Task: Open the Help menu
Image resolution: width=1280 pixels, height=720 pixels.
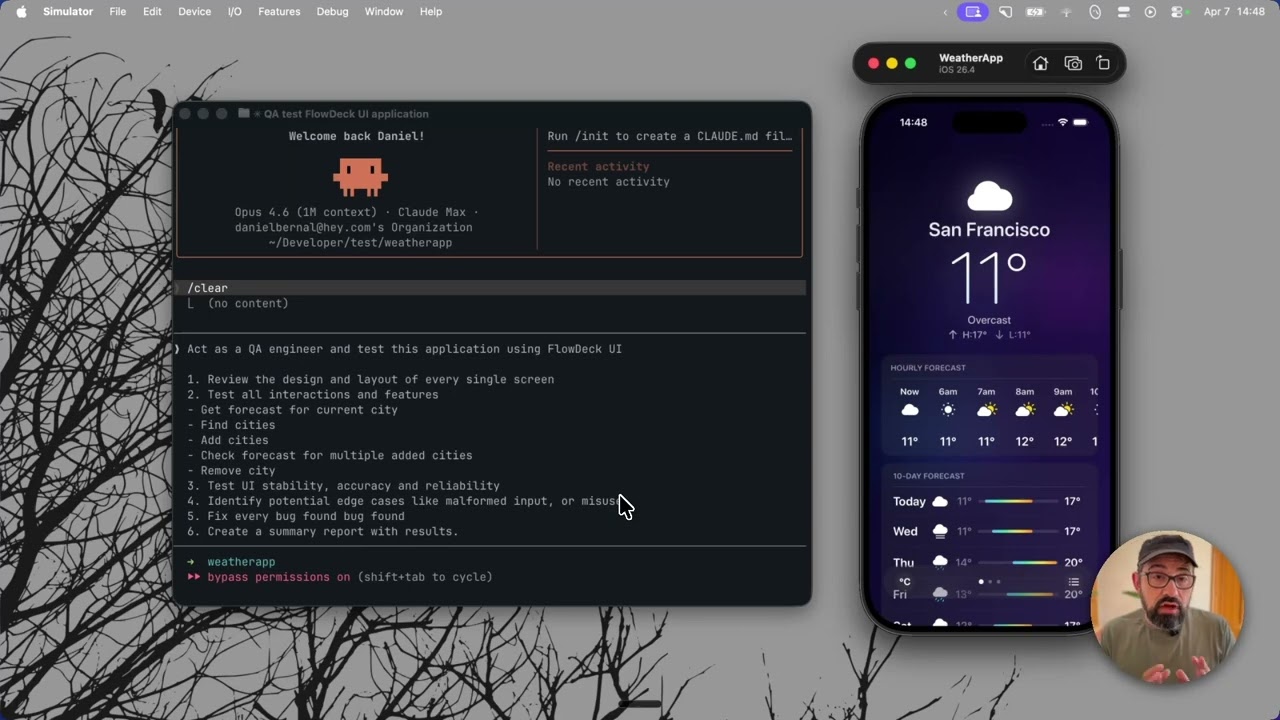Action: 431,12
